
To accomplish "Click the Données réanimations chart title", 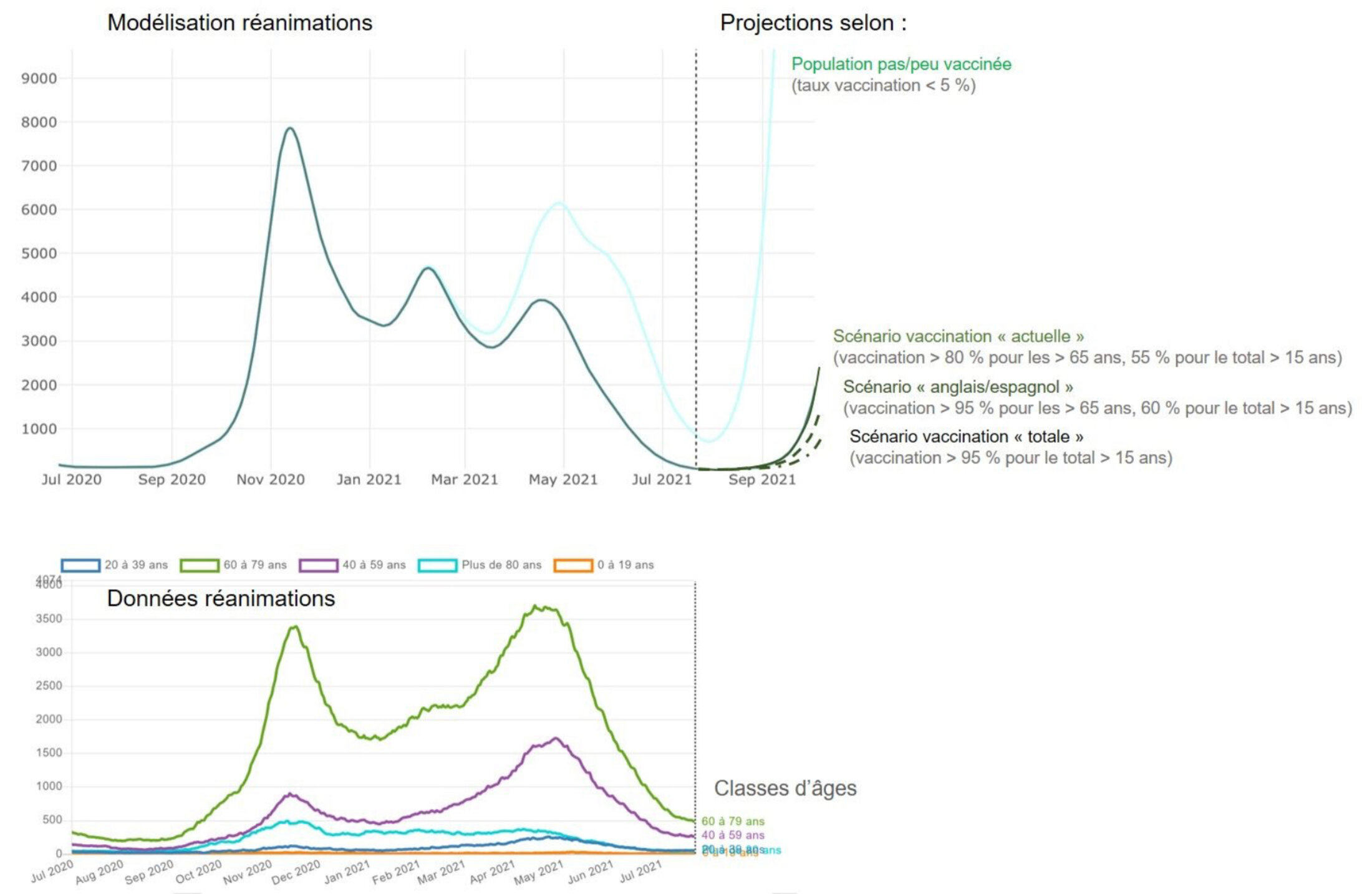I will [221, 599].
